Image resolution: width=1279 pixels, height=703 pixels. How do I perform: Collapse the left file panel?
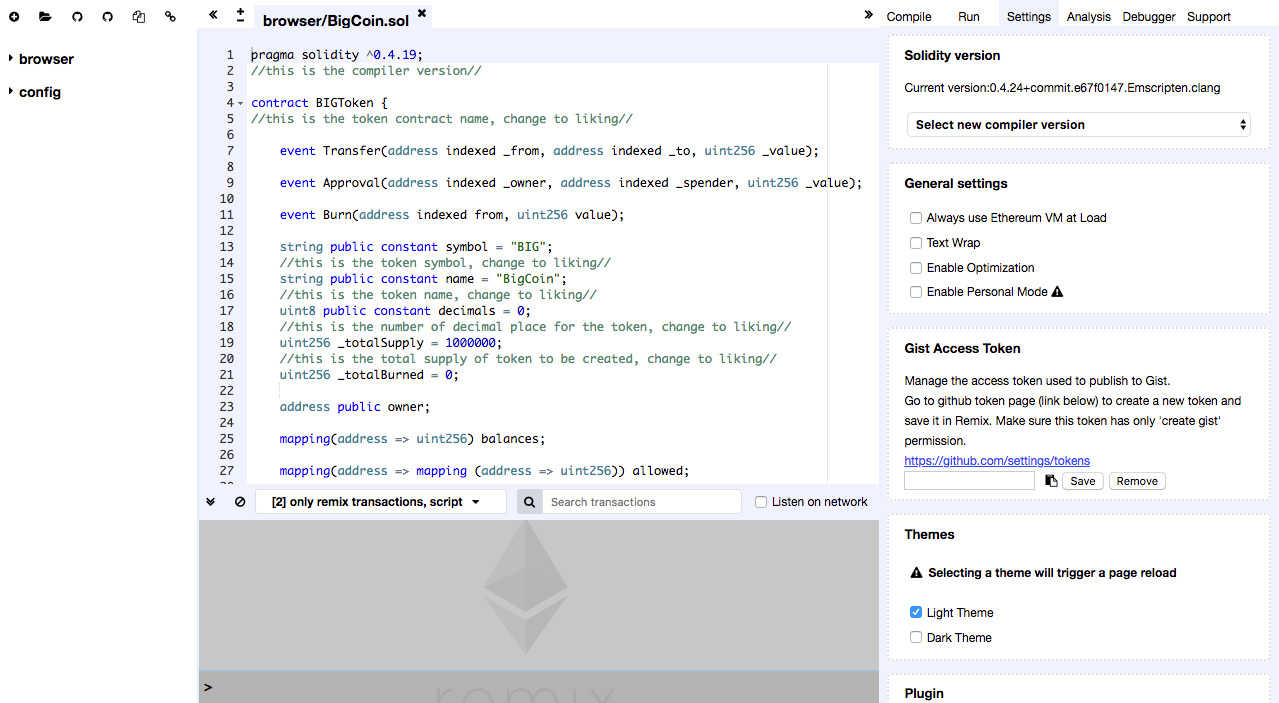213,15
